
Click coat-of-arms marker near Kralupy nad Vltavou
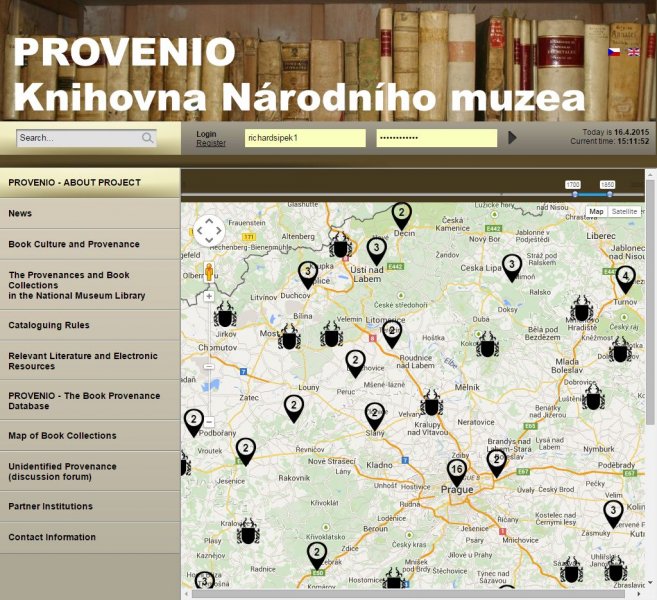pos(432,403)
